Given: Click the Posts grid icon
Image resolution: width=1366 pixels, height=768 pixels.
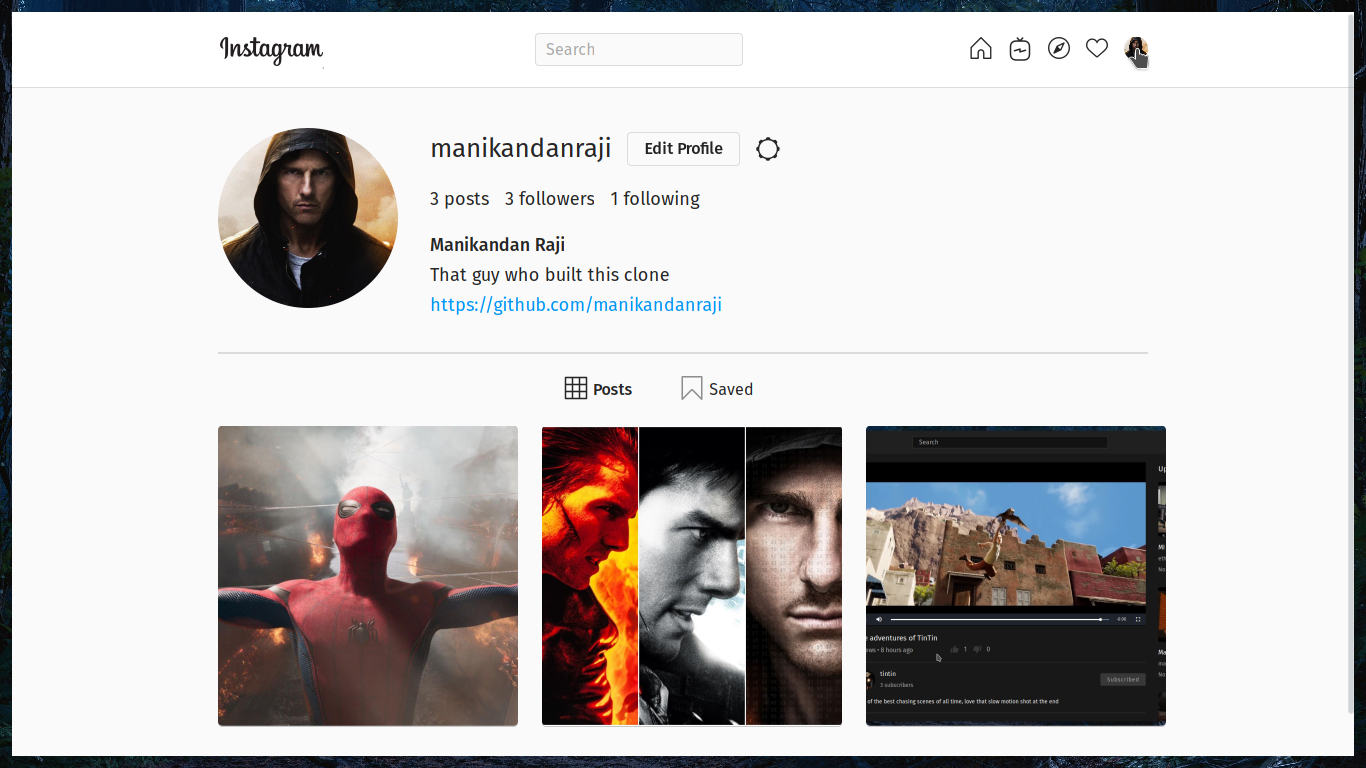Looking at the screenshot, I should [576, 389].
